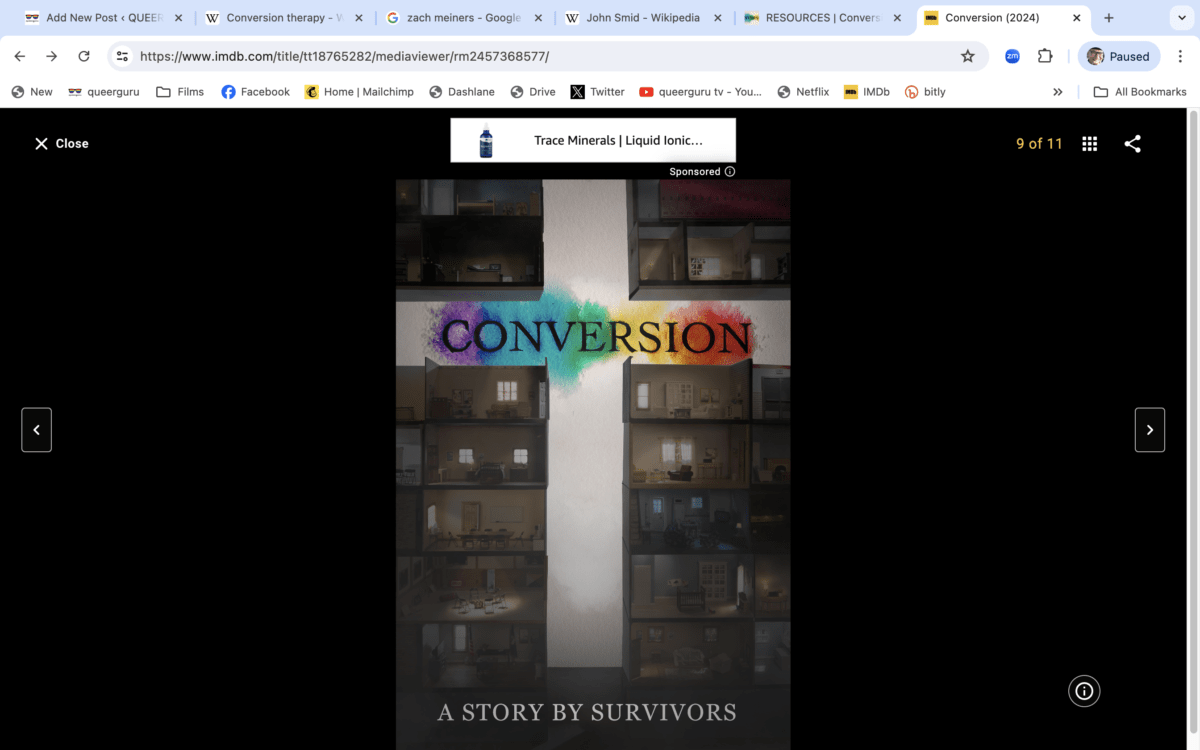The height and width of the screenshot is (750, 1200).
Task: Go to the next image arrow
Action: point(1150,430)
